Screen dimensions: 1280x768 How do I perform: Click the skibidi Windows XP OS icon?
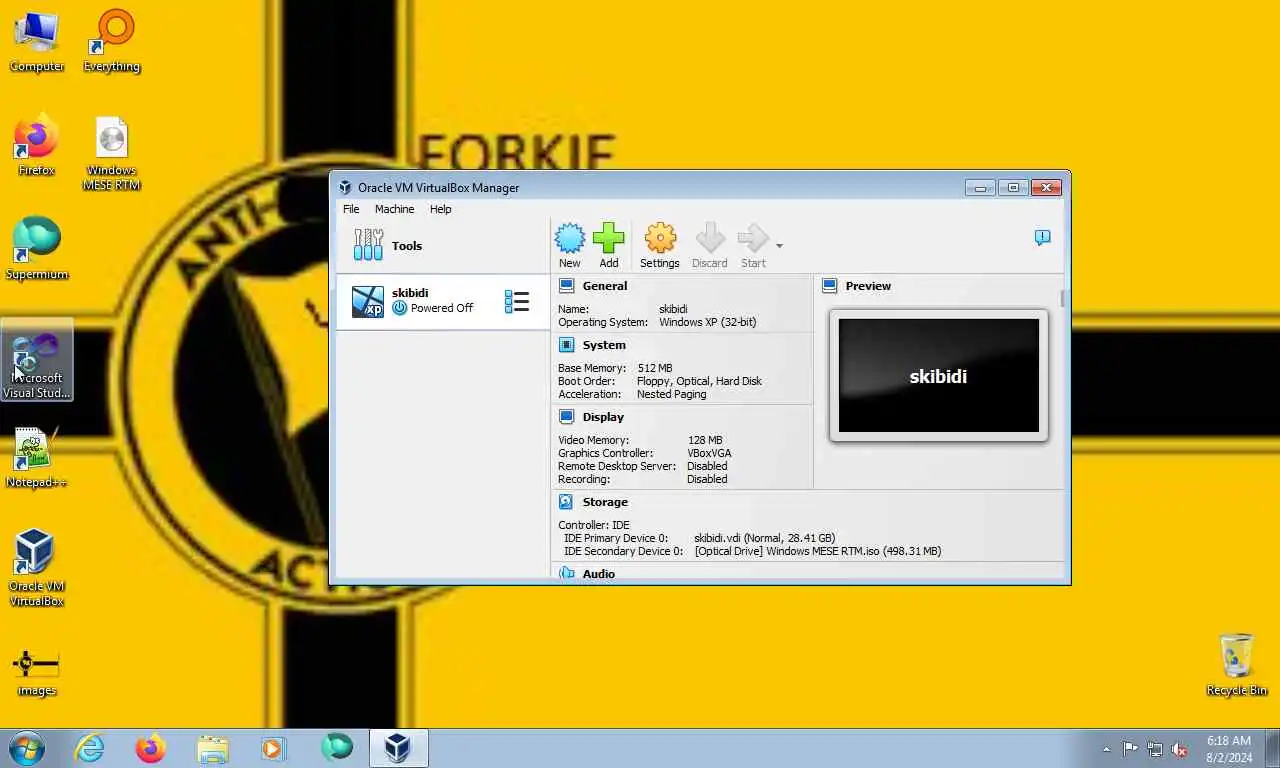pyautogui.click(x=368, y=302)
